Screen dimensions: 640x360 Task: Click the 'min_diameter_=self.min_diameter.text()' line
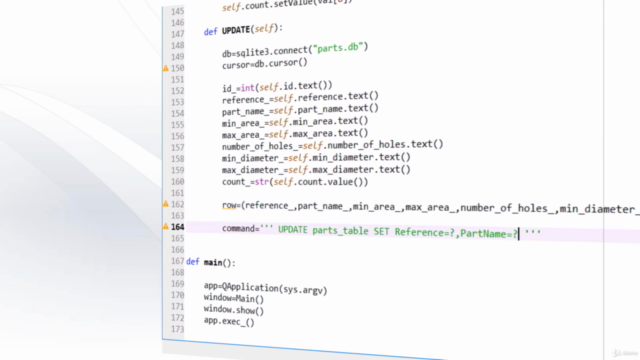316,158
